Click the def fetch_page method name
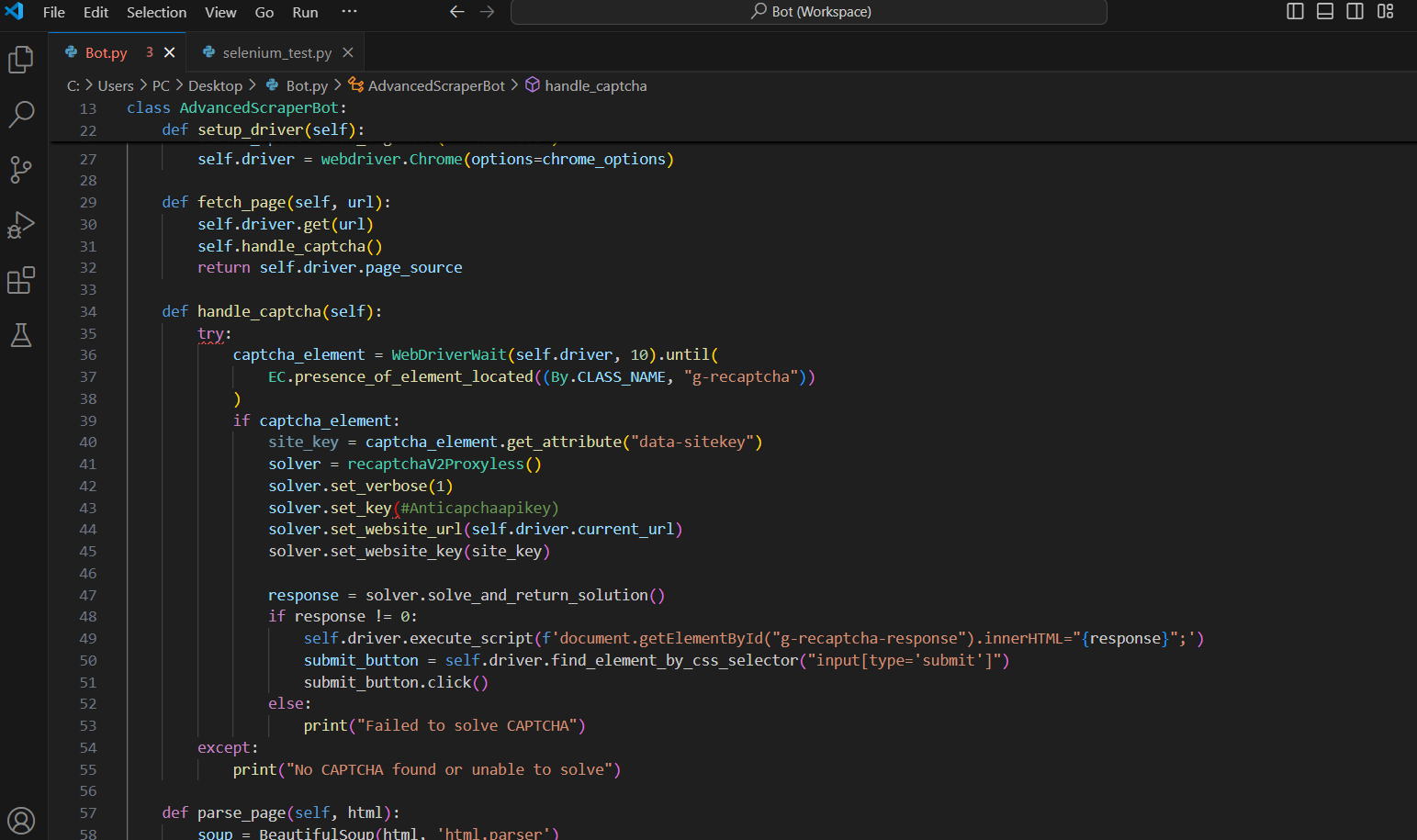Screen dimensions: 1417x840 pyautogui.click(x=242, y=202)
